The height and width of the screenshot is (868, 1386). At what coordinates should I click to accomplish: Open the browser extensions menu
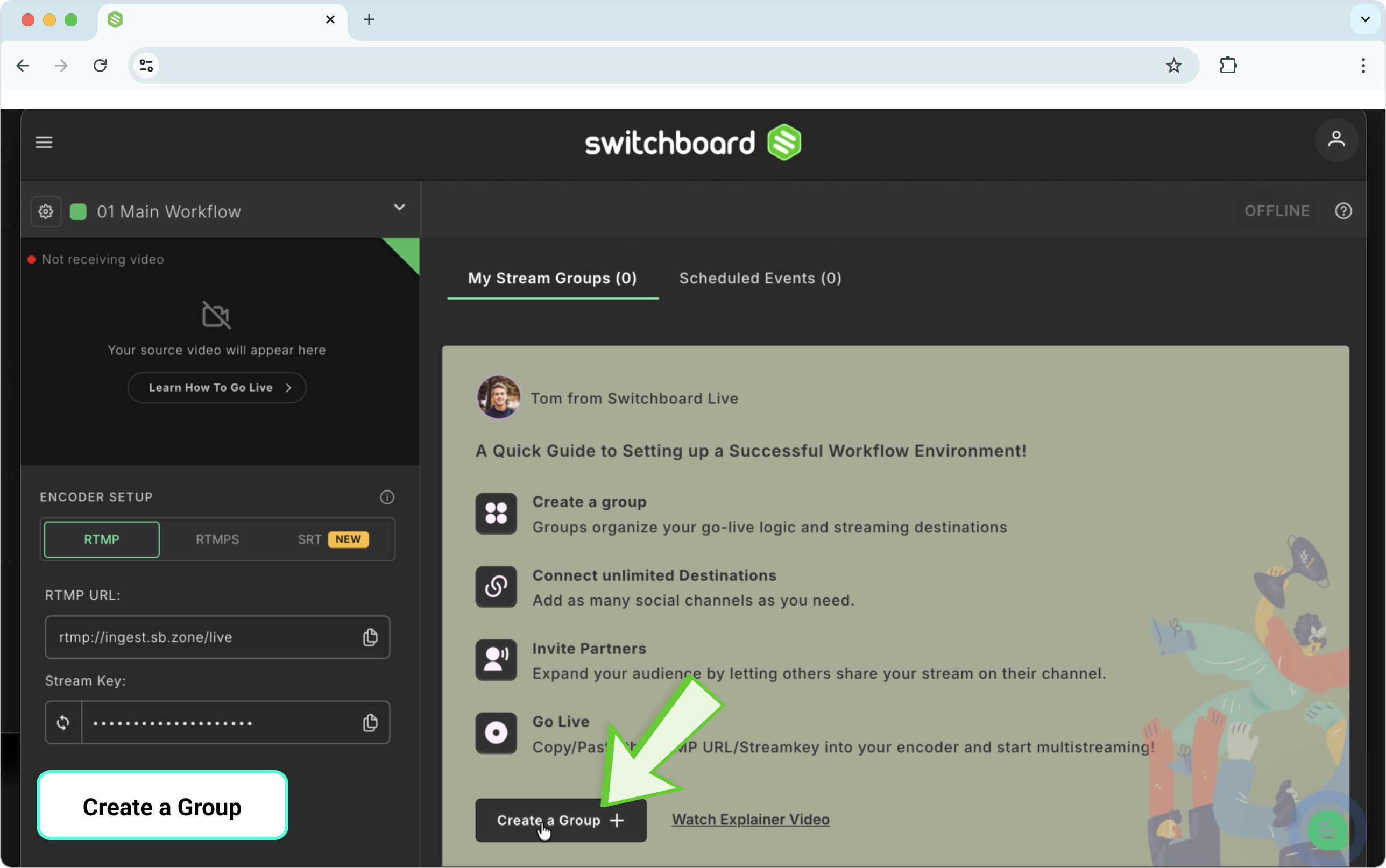[1228, 66]
